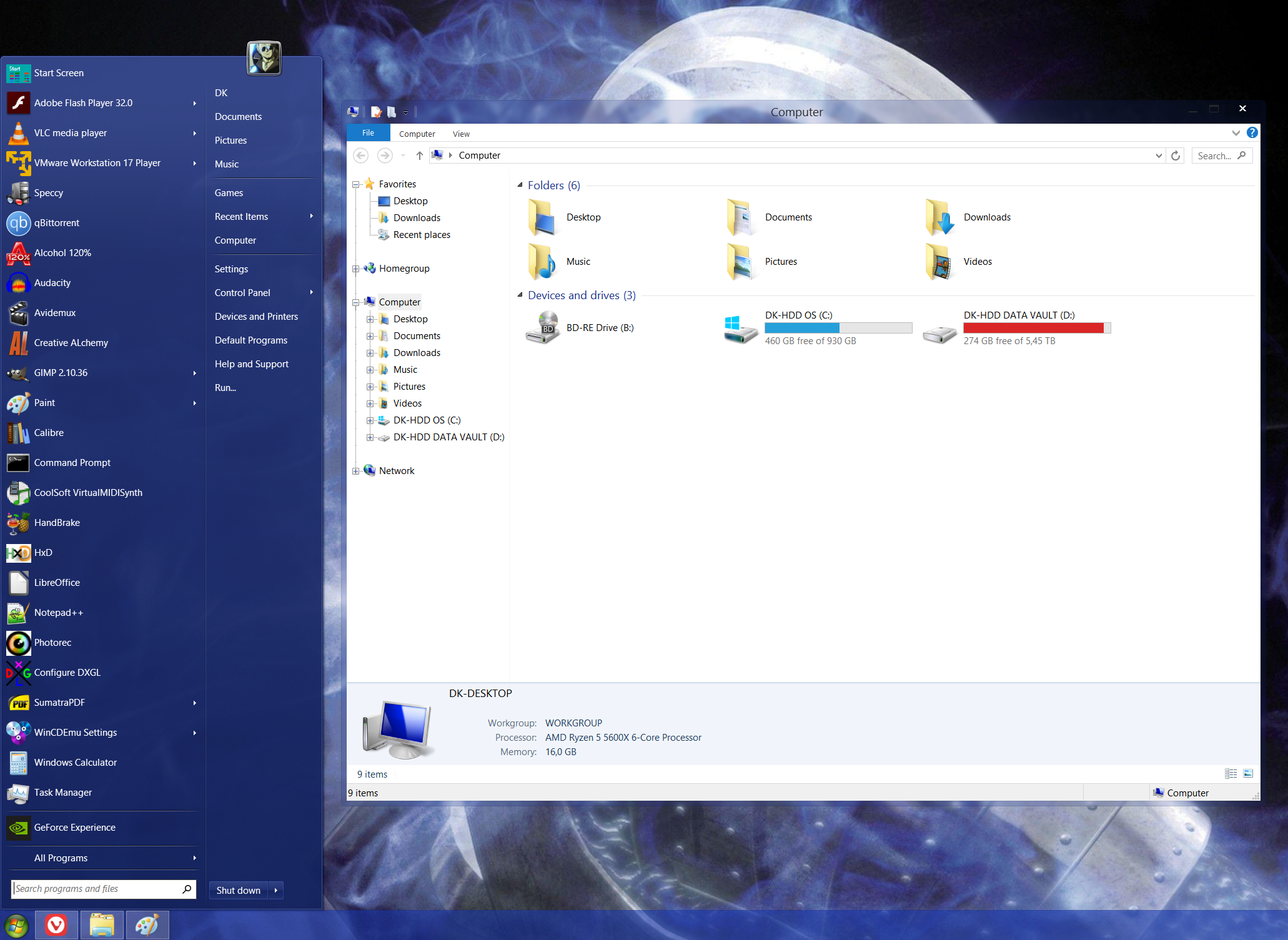Click Explorer help question mark icon
The width and height of the screenshot is (1288, 940).
click(1252, 132)
